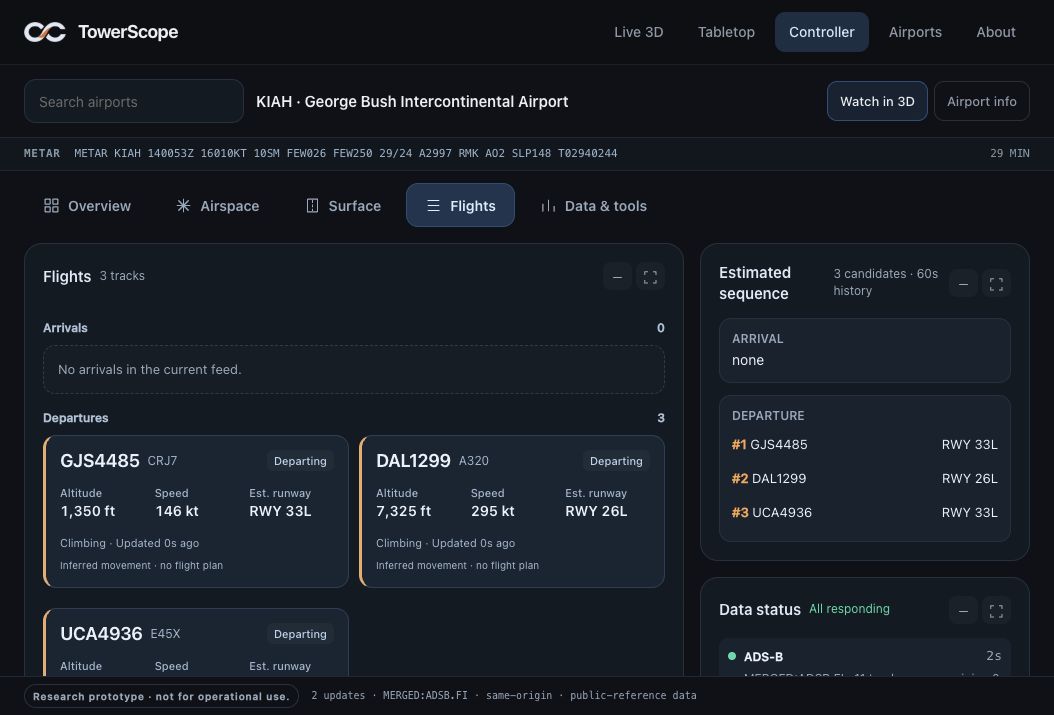The width and height of the screenshot is (1054, 715).
Task: Go to the Tabletop page
Action: click(x=726, y=32)
